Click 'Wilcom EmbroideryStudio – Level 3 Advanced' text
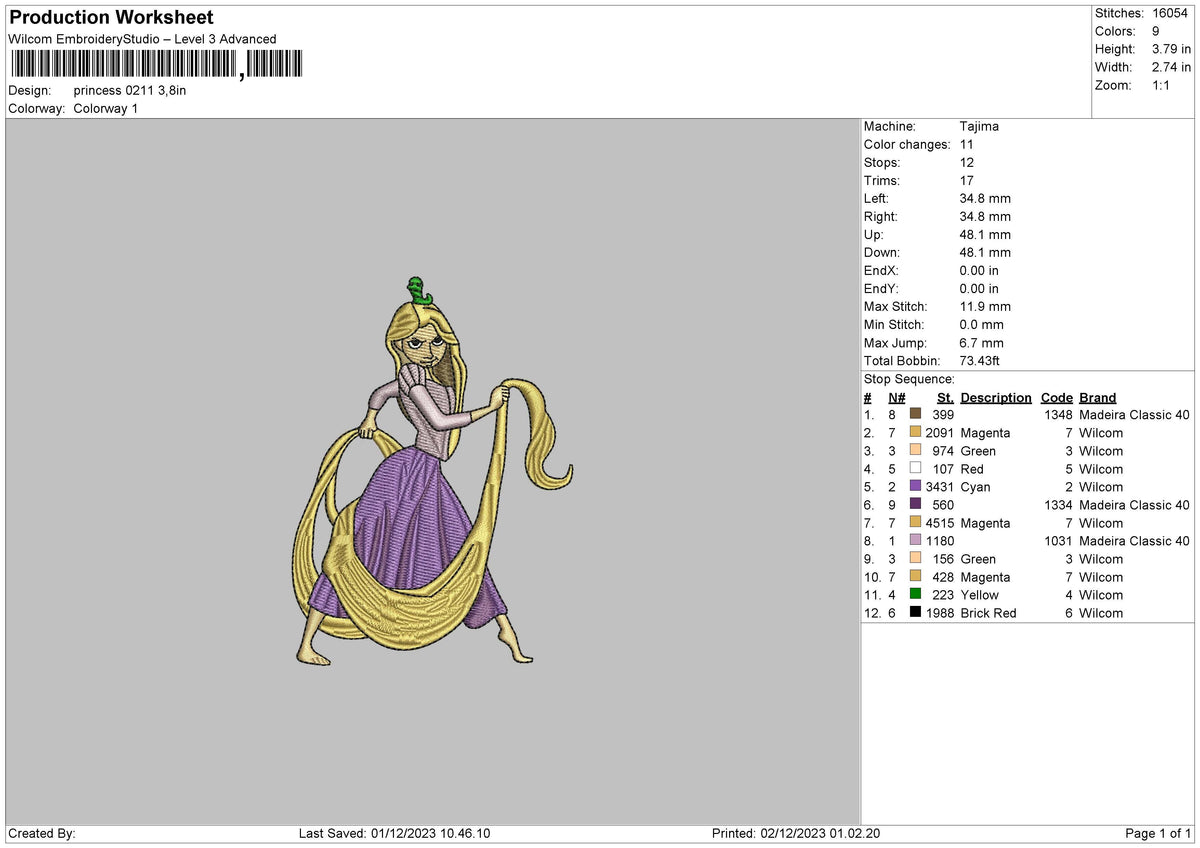Viewport: 1200px width, 848px height. click(x=142, y=39)
